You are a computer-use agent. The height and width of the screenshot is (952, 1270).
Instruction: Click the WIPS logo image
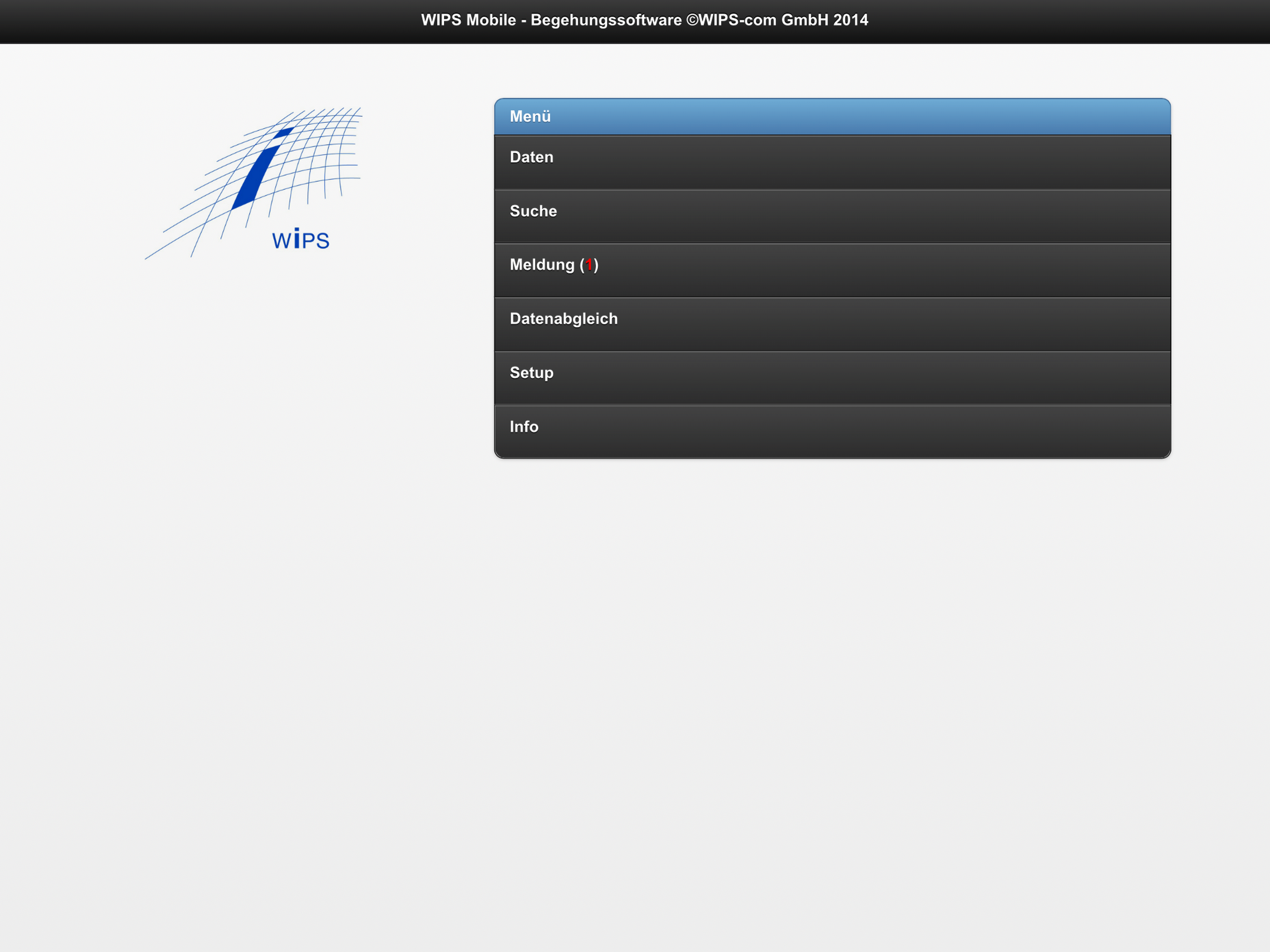254,183
